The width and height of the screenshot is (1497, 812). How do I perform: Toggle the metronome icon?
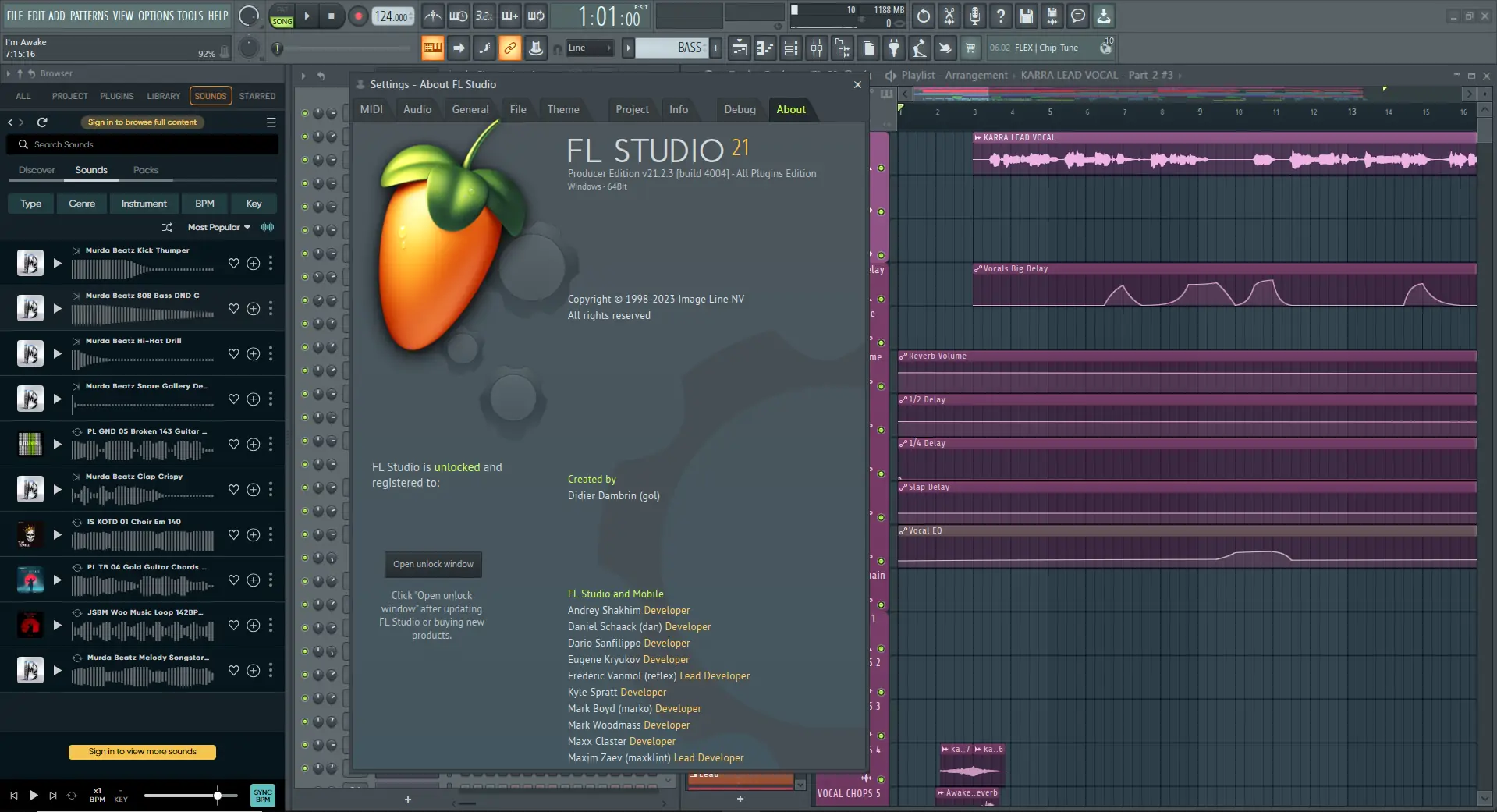click(433, 16)
